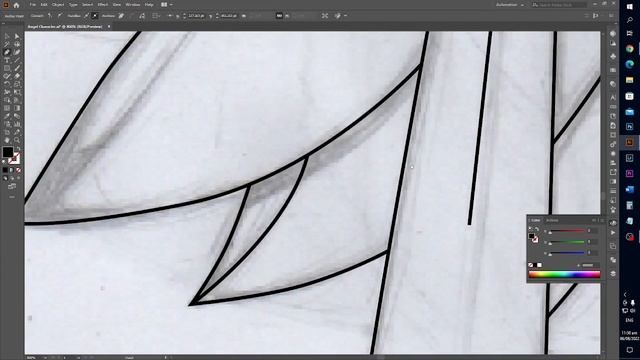Image resolution: width=640 pixels, height=360 pixels.
Task: Select the Blend tool
Action: tap(17, 116)
